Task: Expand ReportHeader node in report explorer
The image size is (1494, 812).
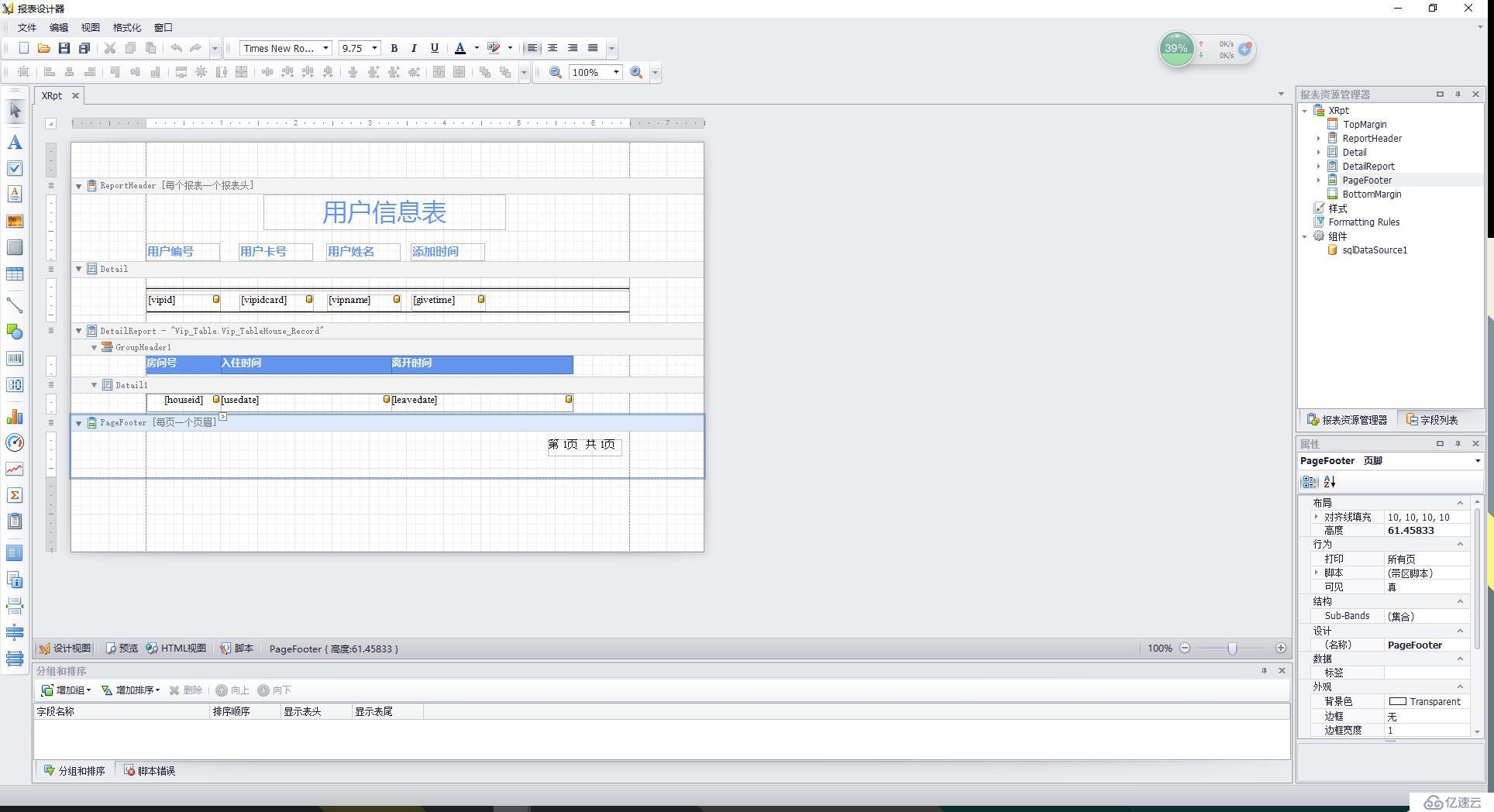Action: point(1318,139)
